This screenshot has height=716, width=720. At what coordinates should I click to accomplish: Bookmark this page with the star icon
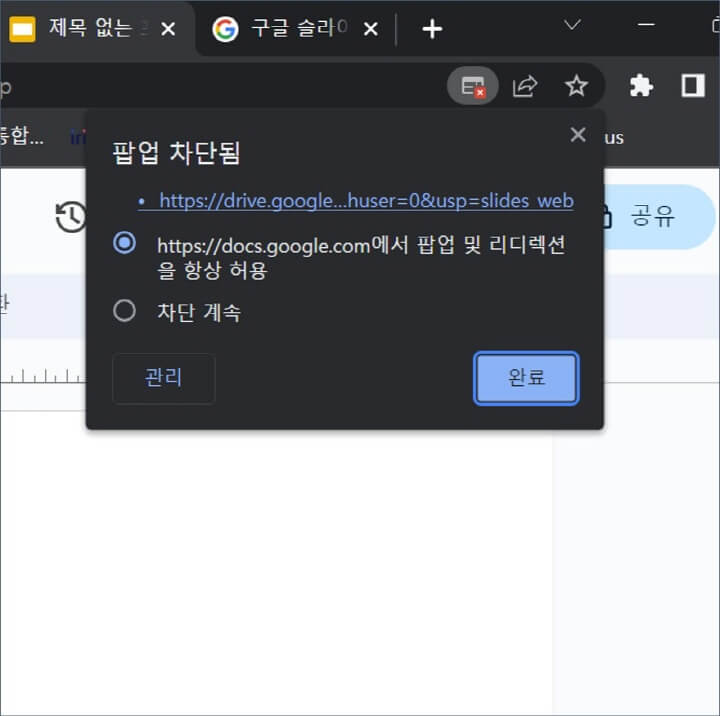pos(576,86)
